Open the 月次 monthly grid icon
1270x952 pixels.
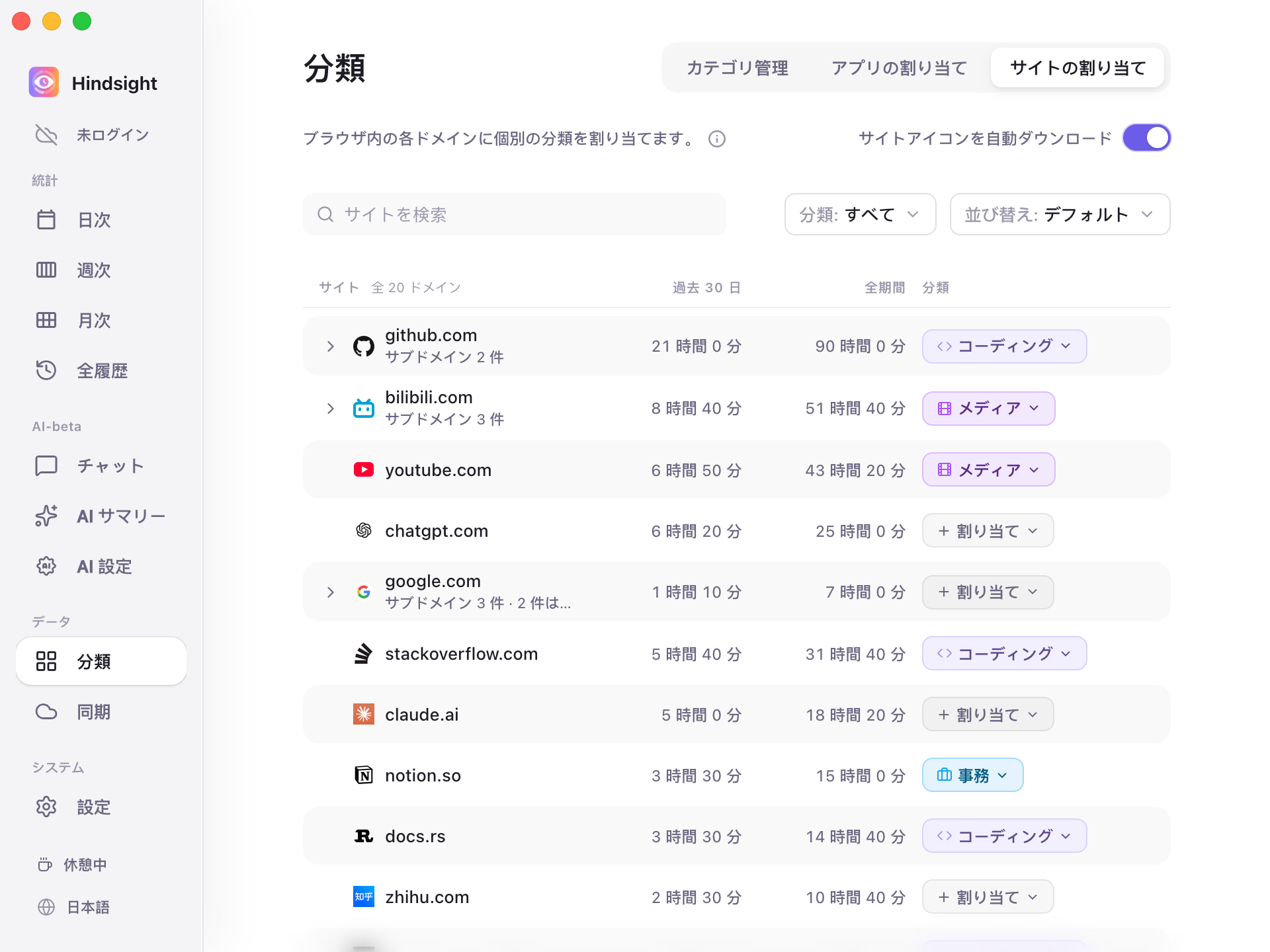(x=46, y=320)
